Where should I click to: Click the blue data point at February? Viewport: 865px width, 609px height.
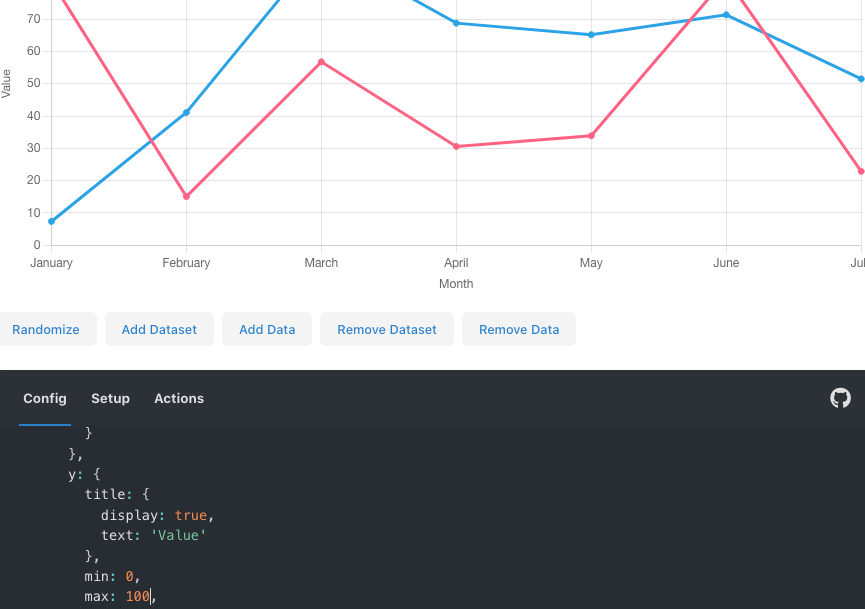pos(186,113)
